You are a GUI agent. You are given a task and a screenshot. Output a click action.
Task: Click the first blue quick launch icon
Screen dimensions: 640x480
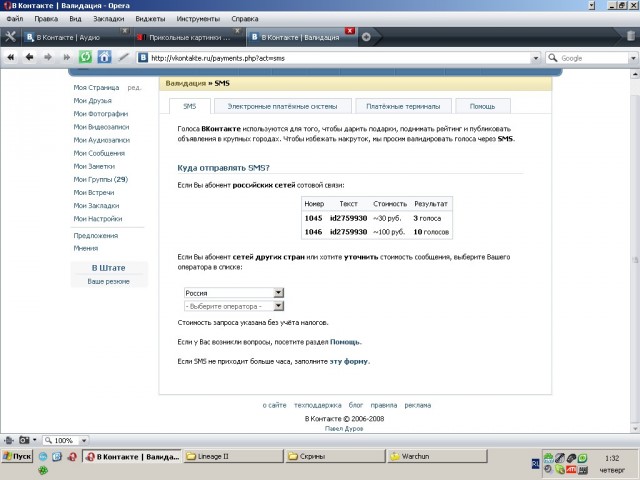click(x=43, y=457)
